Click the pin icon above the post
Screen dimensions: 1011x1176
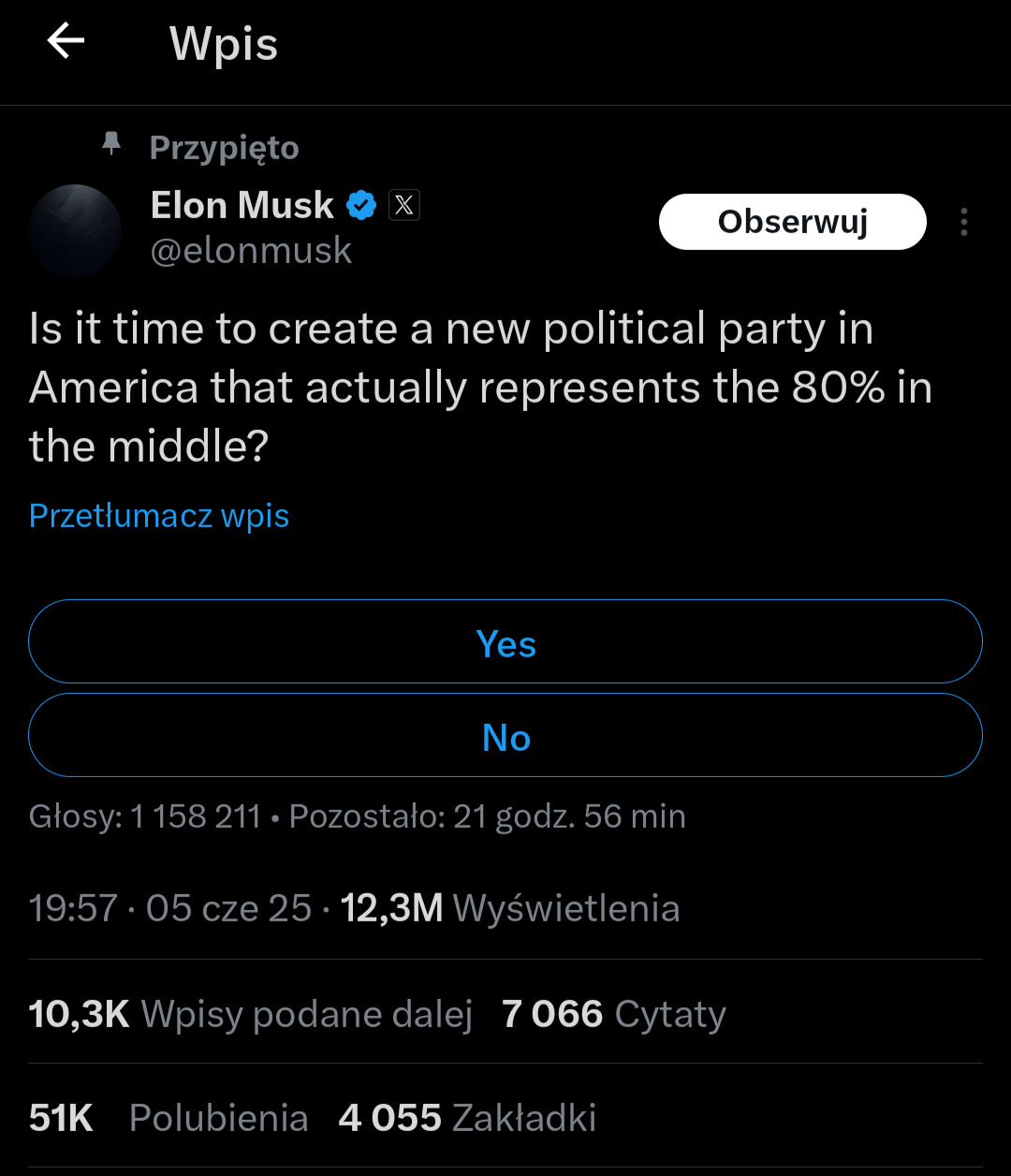pyautogui.click(x=111, y=145)
